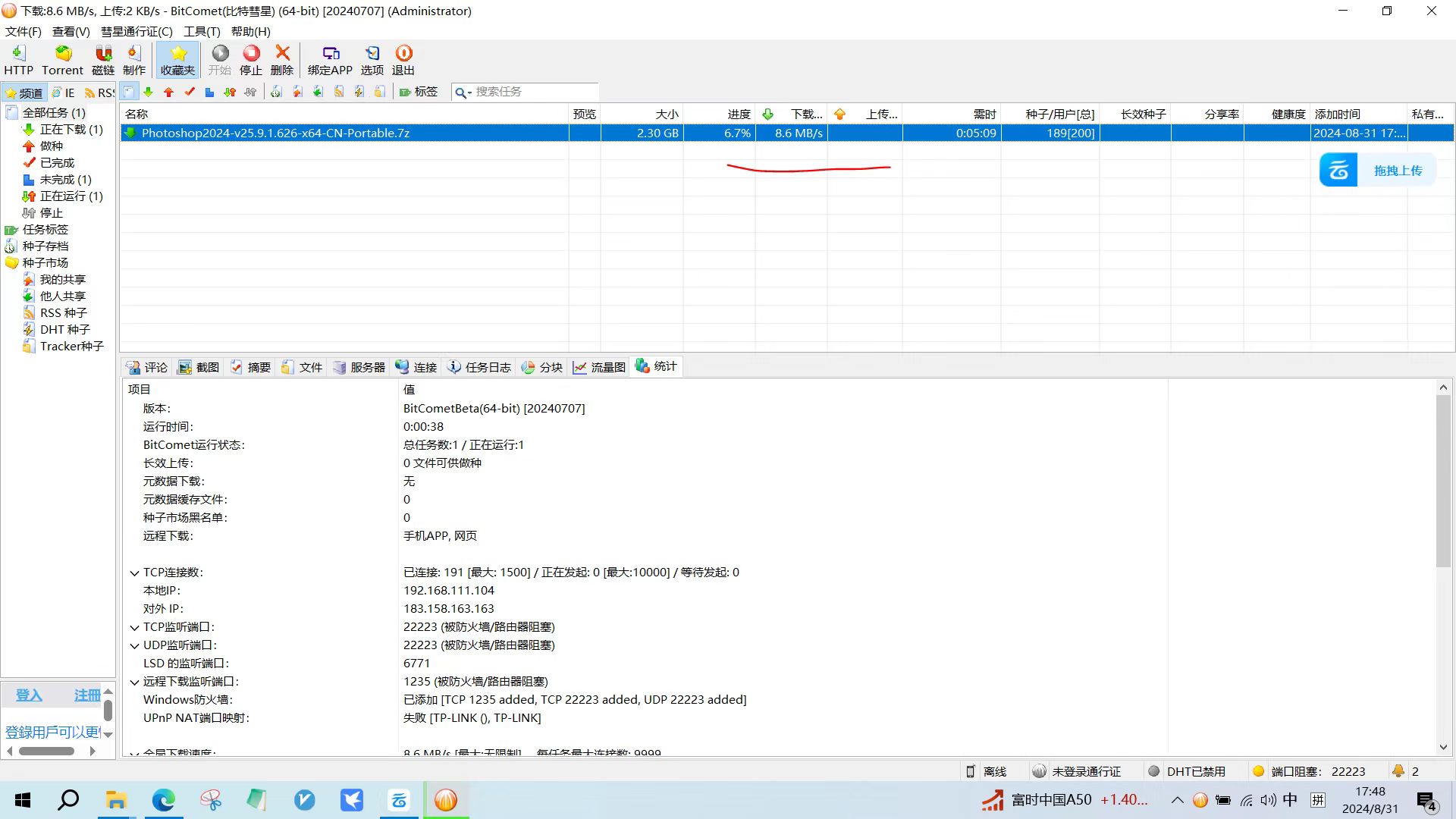Viewport: 1456px width, 819px height.
Task: Click the种子市场 sidebar icon
Action: click(11, 262)
